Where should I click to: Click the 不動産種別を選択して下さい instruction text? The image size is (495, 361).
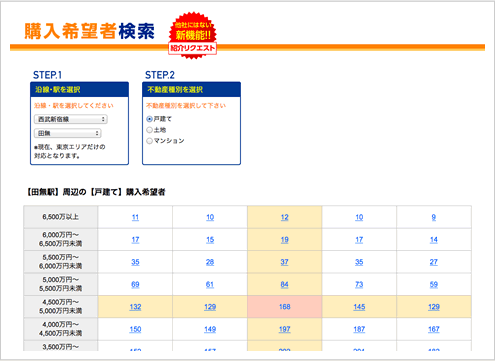pyautogui.click(x=186, y=106)
